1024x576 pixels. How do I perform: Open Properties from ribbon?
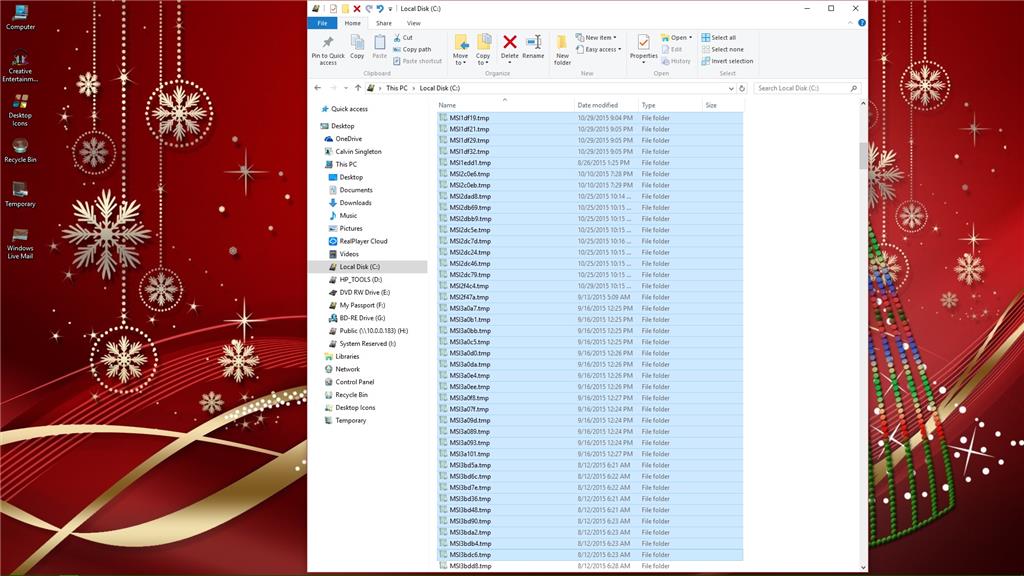coord(643,48)
